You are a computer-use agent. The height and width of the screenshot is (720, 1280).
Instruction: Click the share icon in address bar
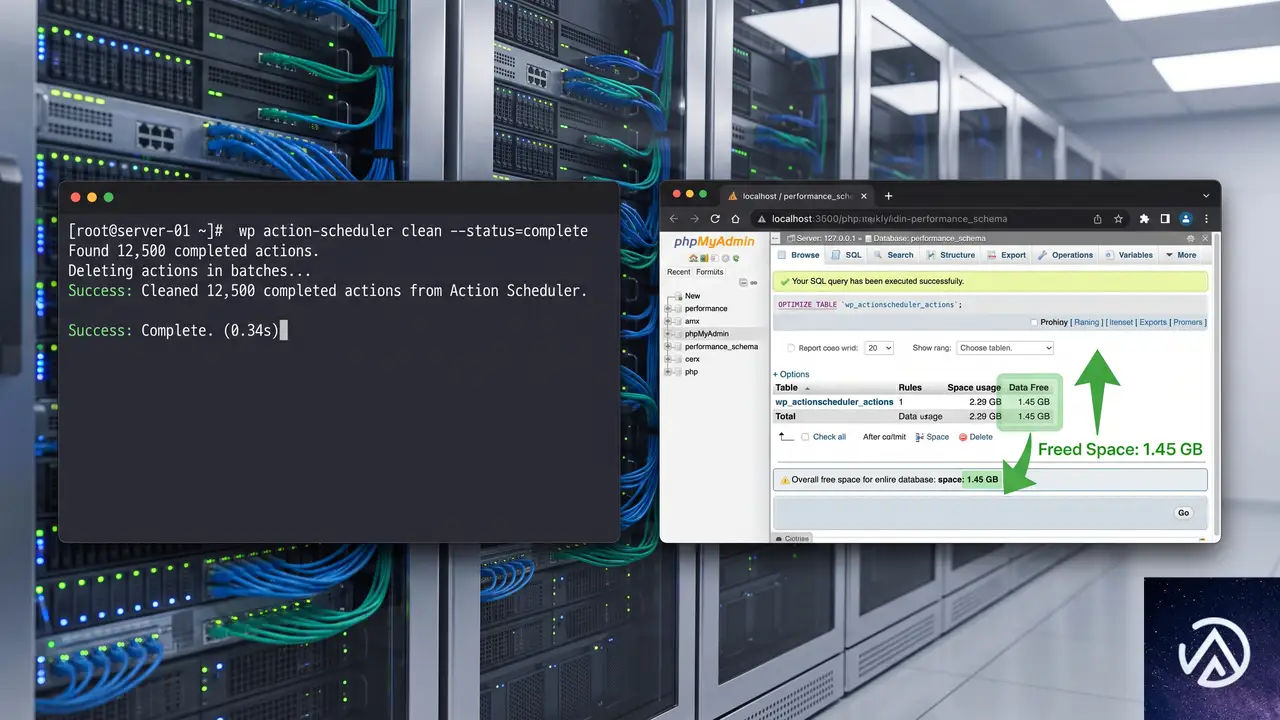coord(1097,219)
